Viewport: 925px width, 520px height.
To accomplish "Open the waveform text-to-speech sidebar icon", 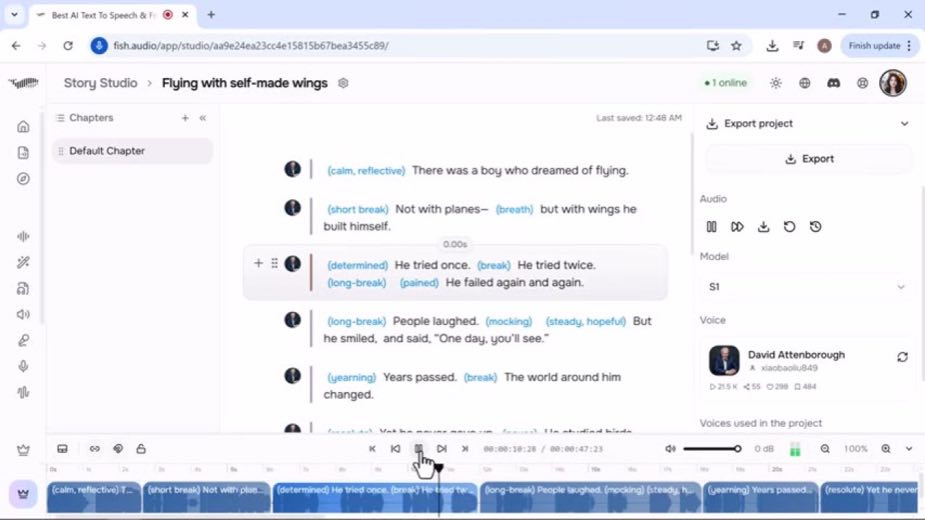I will click(23, 236).
